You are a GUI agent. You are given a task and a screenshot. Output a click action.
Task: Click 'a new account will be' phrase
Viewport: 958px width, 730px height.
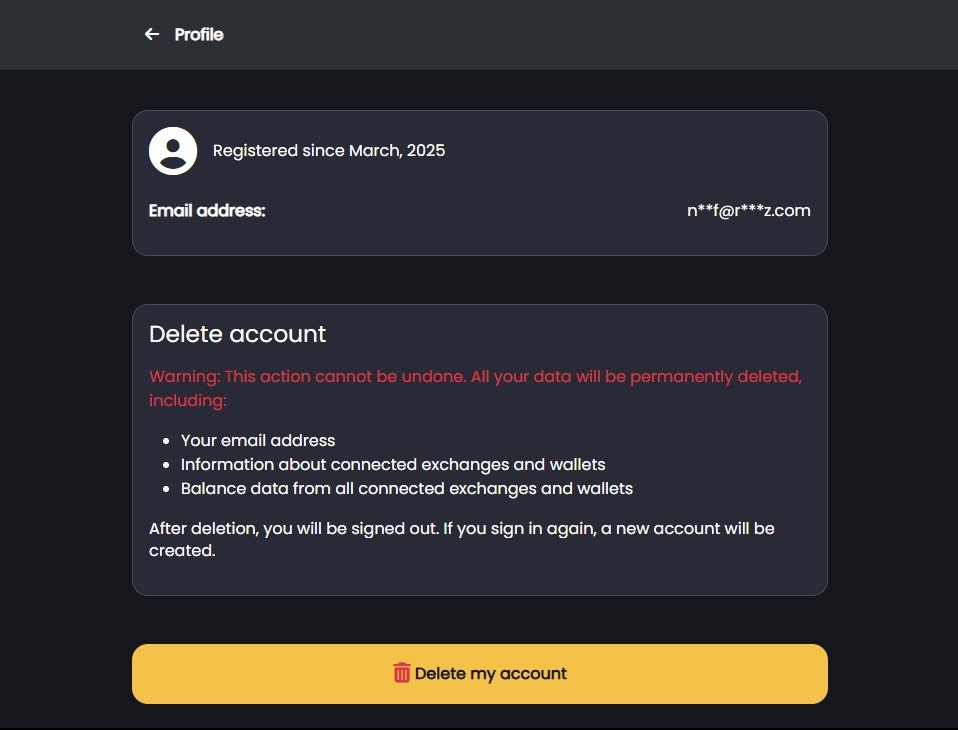[x=688, y=528]
